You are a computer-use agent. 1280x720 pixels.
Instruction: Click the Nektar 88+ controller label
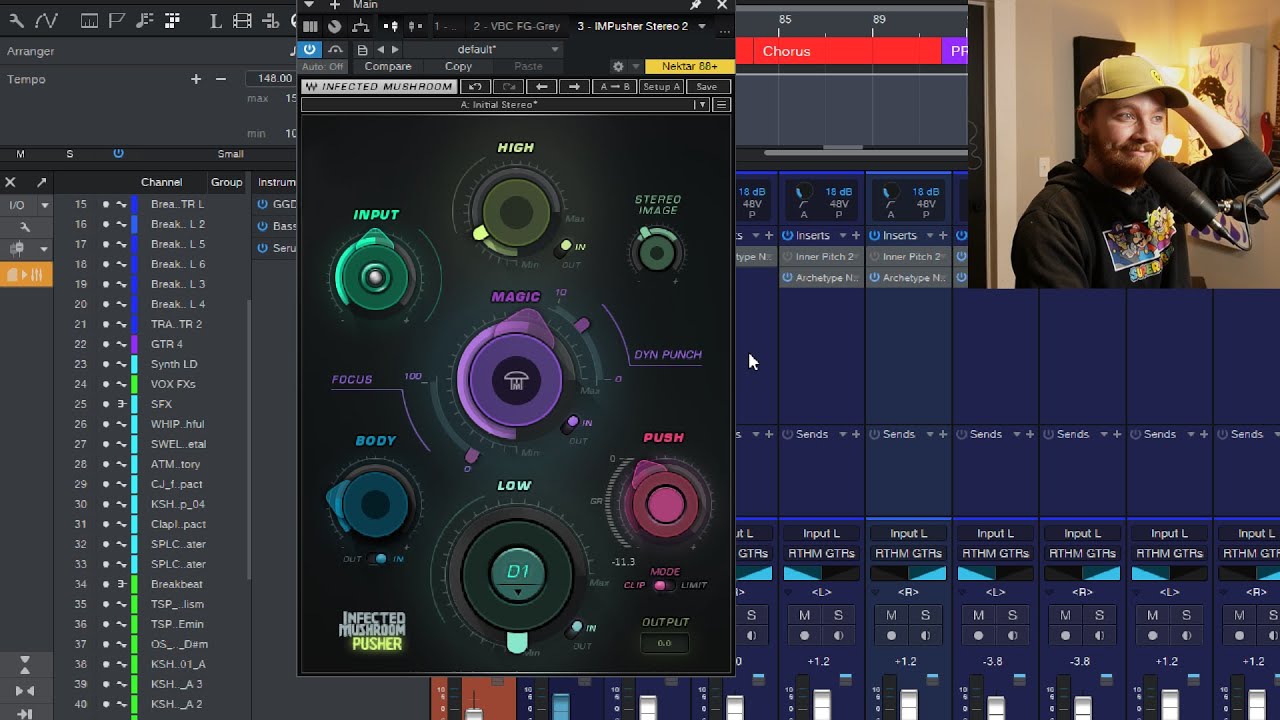(689, 67)
